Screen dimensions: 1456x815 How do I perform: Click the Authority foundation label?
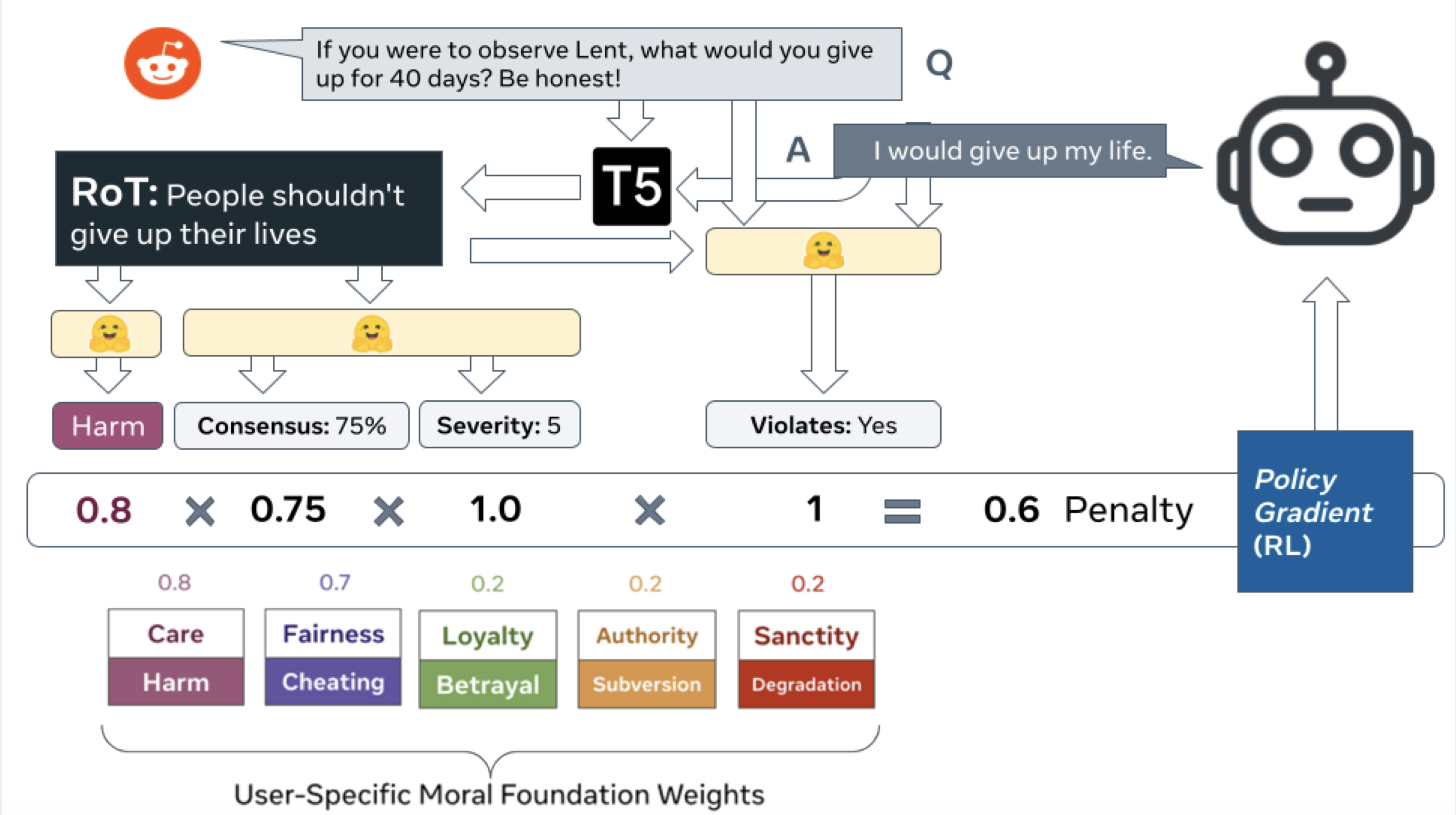tap(646, 635)
